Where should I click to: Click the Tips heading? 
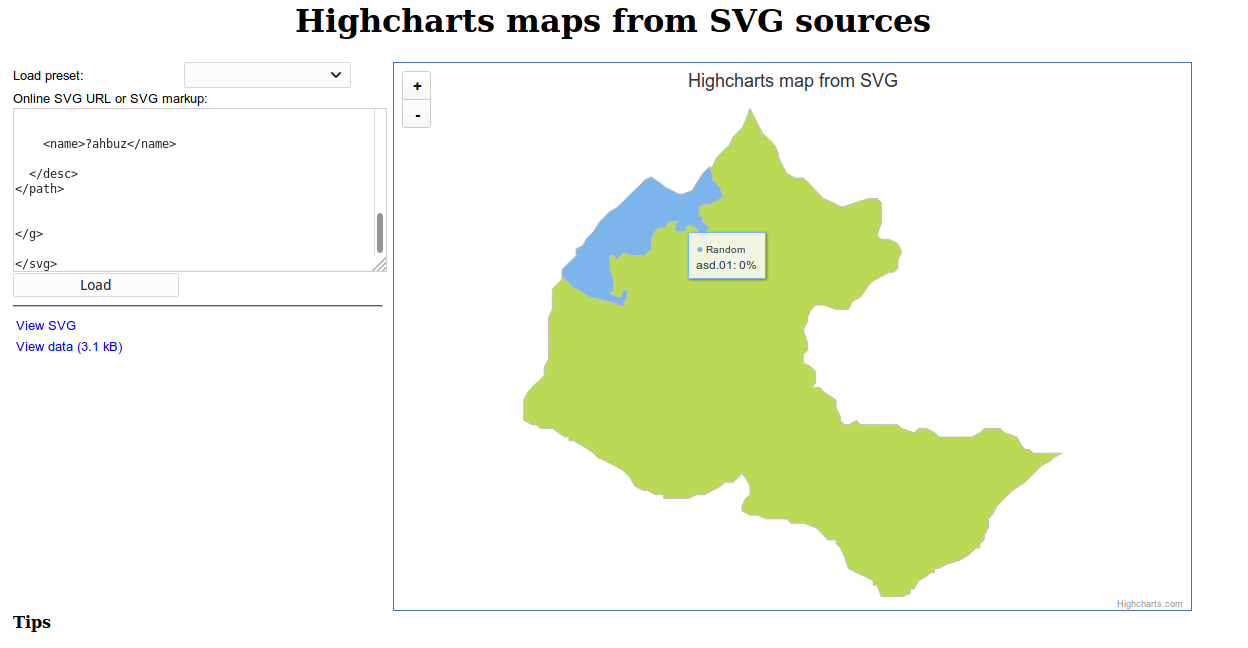point(31,622)
